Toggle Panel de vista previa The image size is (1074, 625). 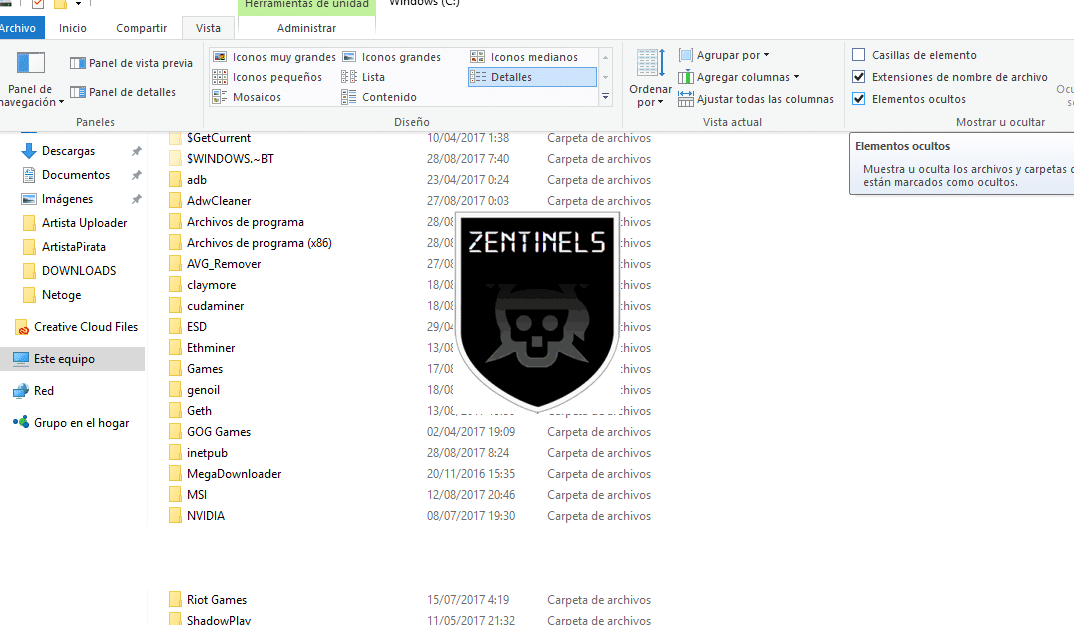132,63
